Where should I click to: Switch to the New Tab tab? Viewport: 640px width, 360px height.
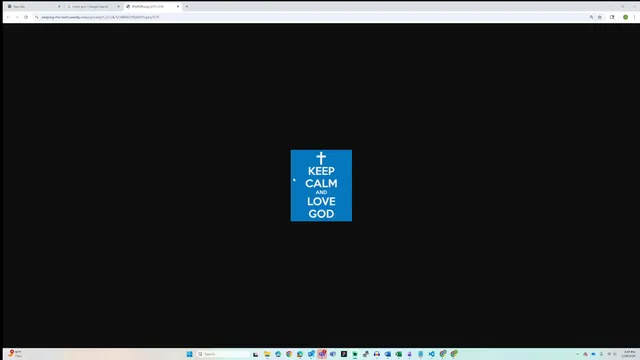click(x=33, y=7)
